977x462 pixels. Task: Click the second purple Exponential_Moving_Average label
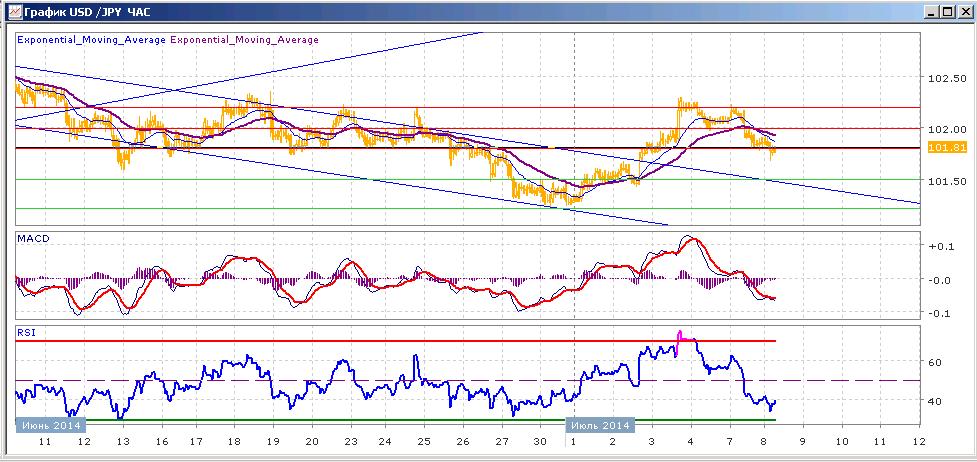pos(244,39)
